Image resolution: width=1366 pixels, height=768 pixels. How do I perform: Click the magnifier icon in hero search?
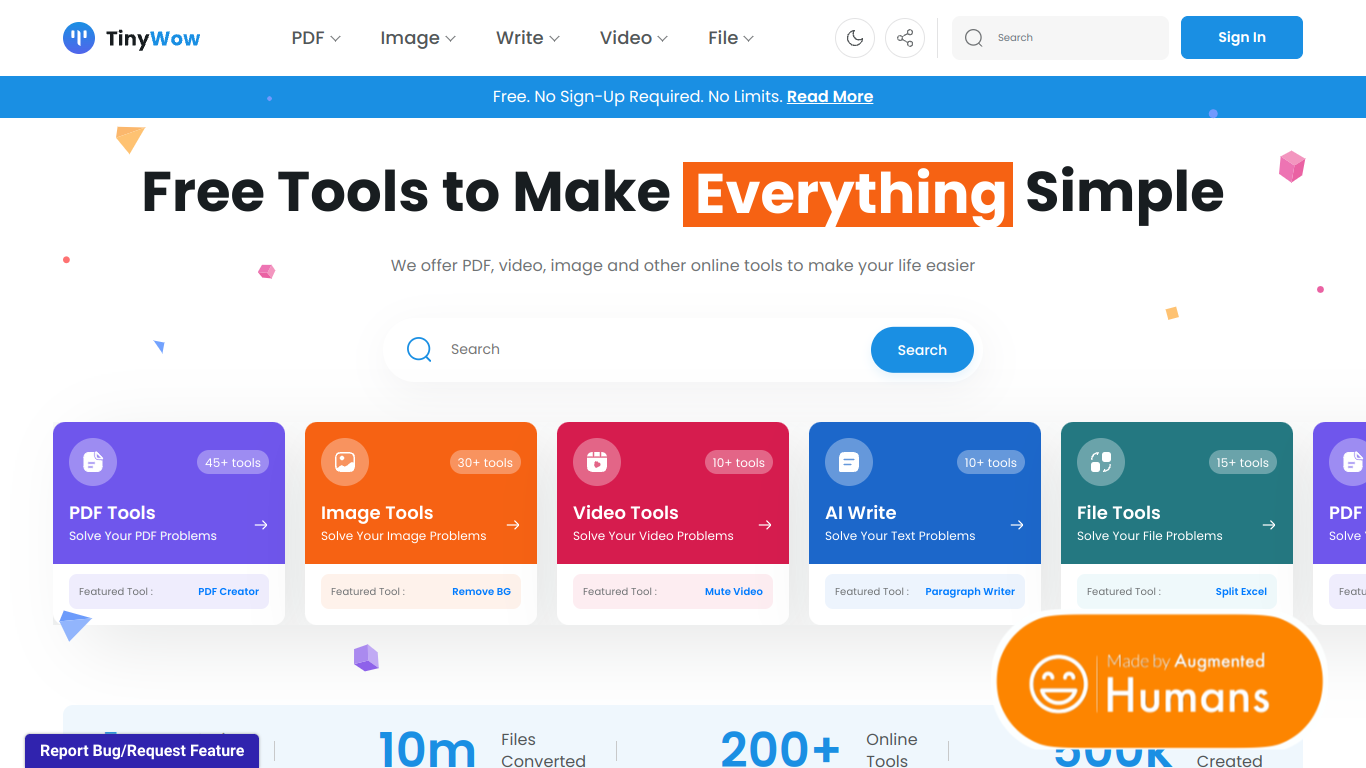tap(419, 349)
